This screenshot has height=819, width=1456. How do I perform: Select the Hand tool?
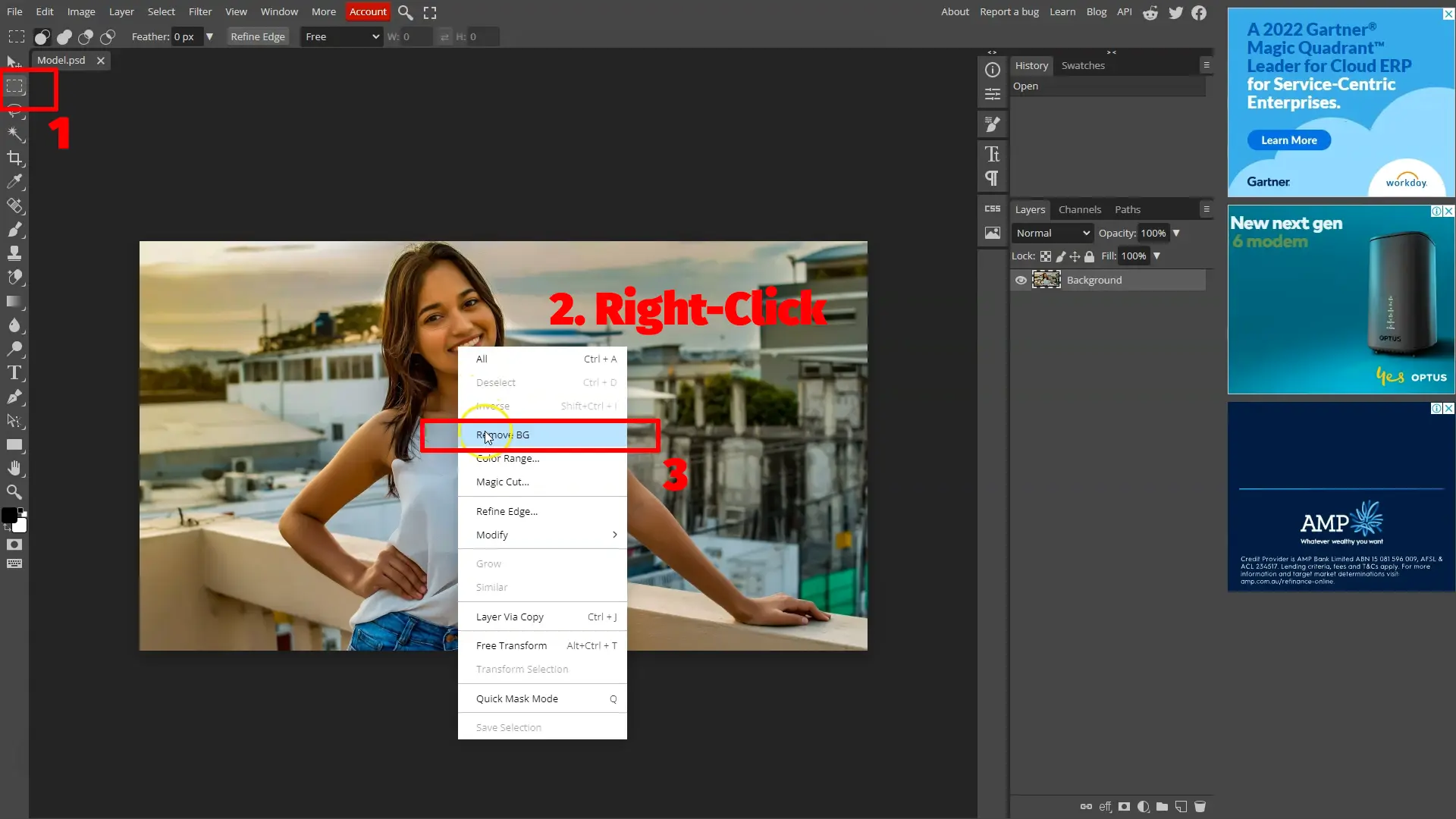(x=14, y=468)
